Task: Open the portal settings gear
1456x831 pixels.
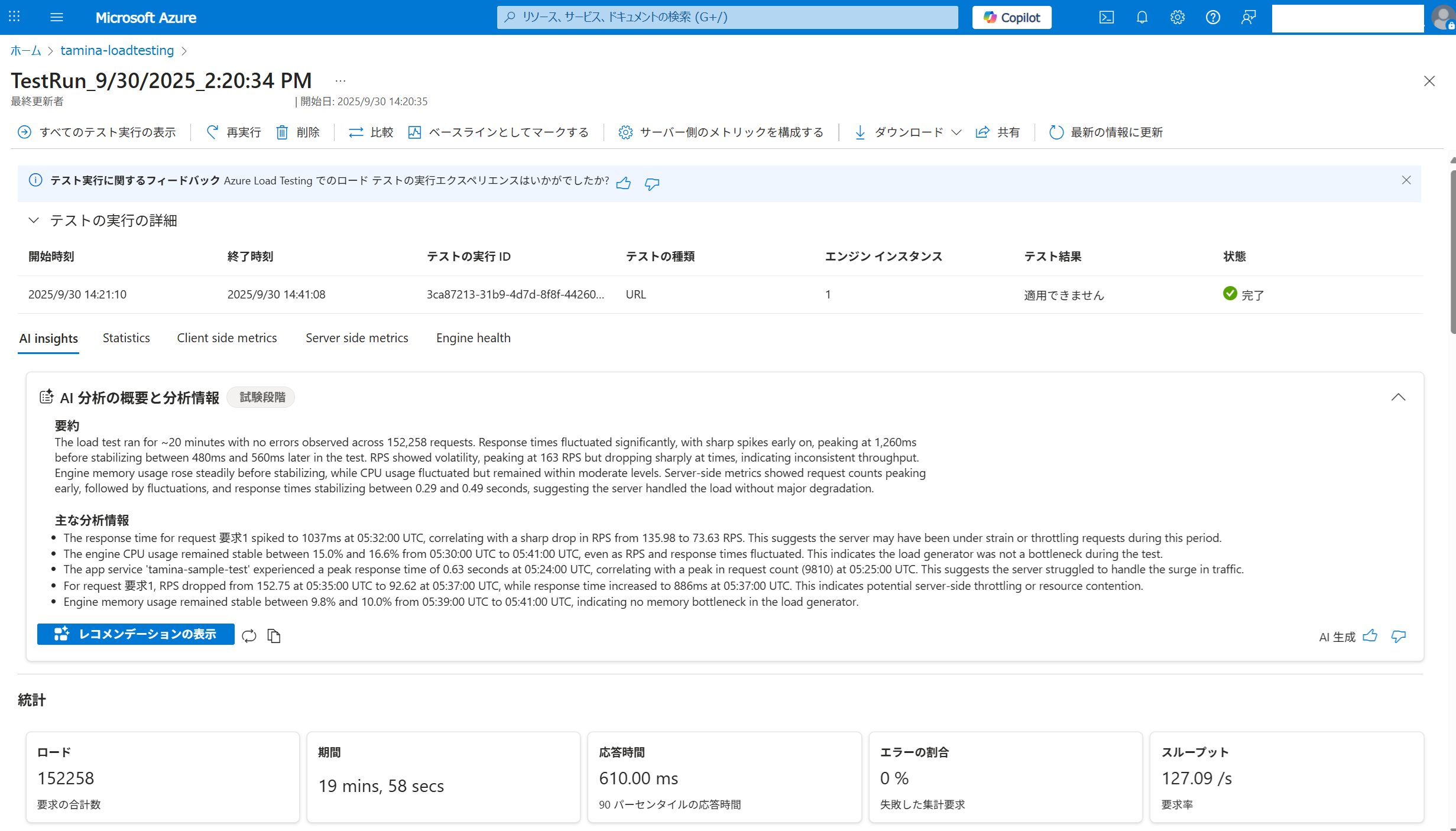Action: (x=1177, y=17)
